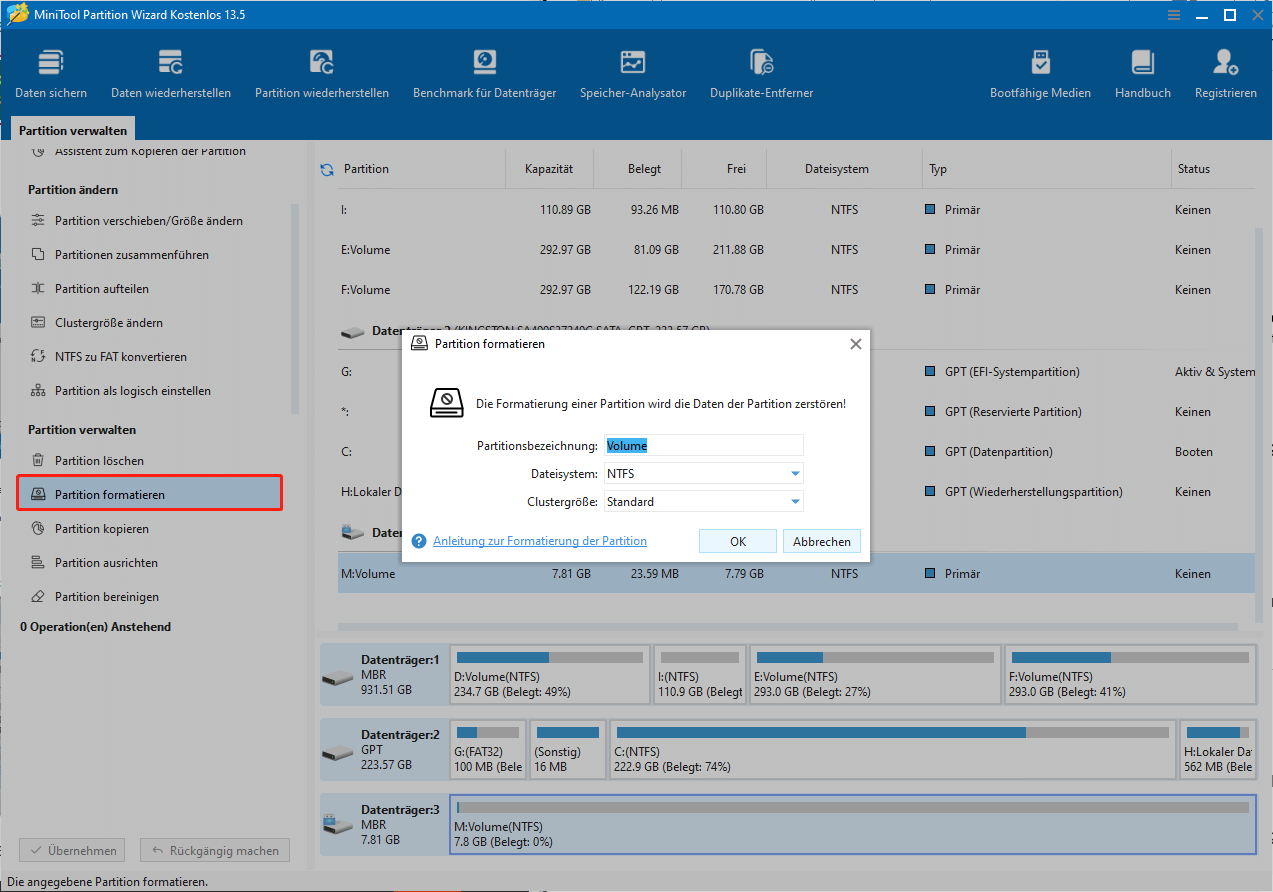This screenshot has width=1273, height=892.
Task: Open Anleitung zur Formatierung der Partition
Action: (540, 540)
